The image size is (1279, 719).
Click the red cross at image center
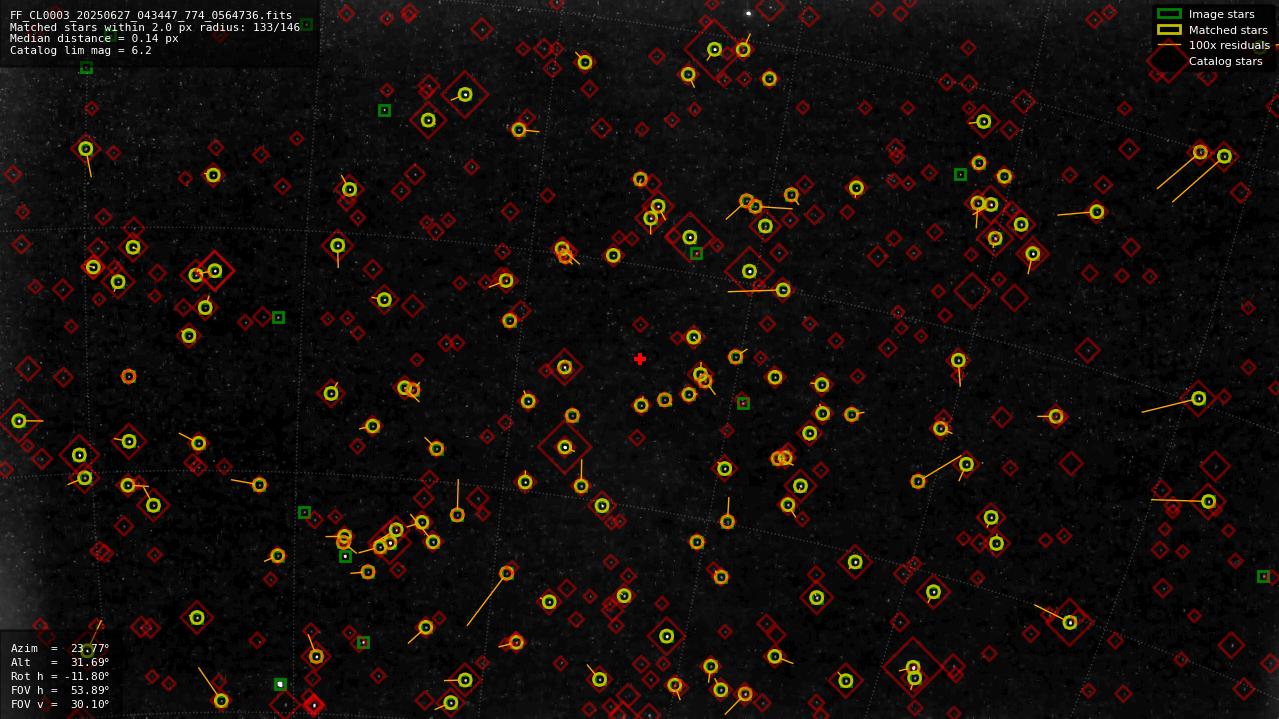coord(640,359)
